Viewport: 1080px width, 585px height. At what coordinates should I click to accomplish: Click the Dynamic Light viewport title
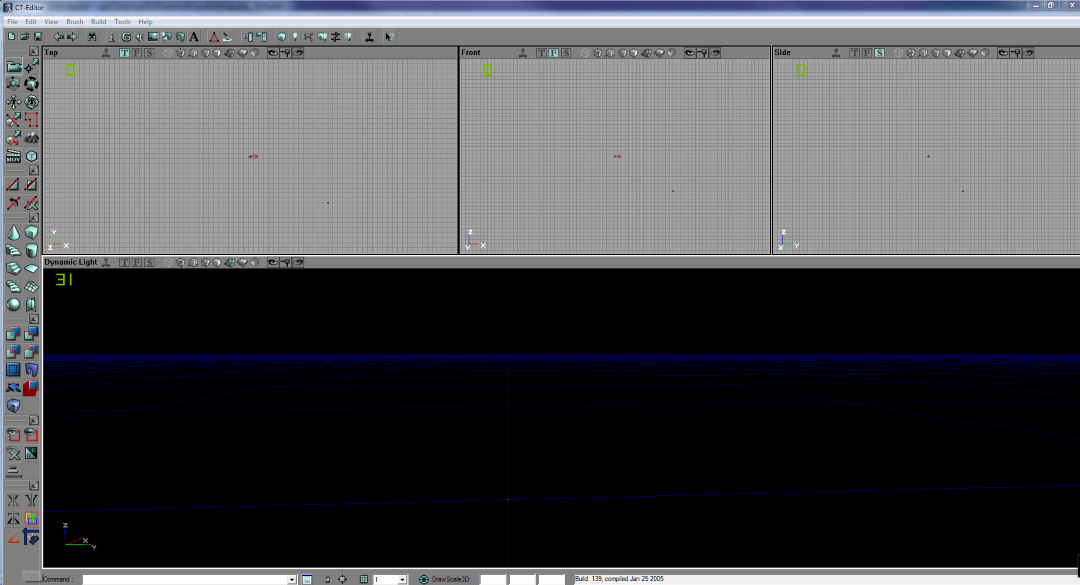click(71, 262)
